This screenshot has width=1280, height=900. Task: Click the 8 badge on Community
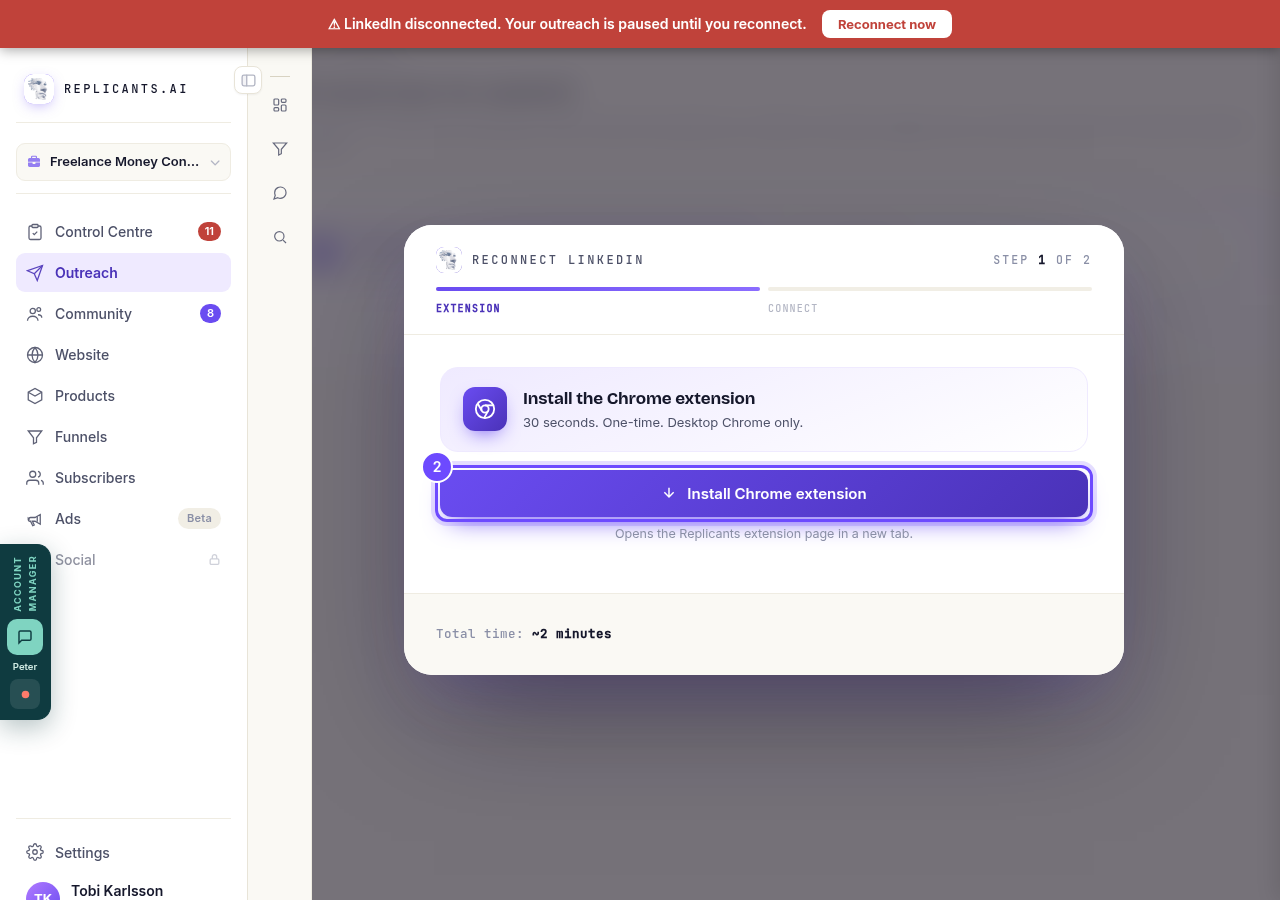pyautogui.click(x=210, y=314)
